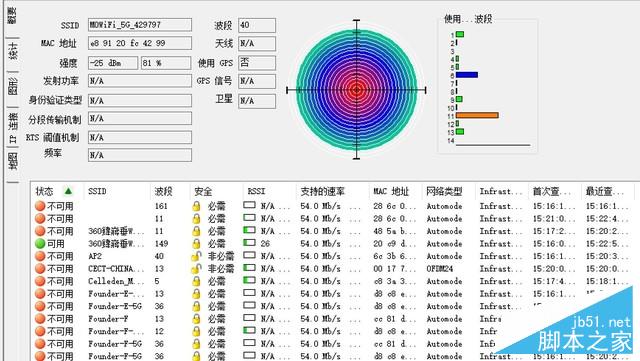Image resolution: width=640 pixels, height=361 pixels.
Task: Click the green bar for channel 13
Action: click(460, 131)
